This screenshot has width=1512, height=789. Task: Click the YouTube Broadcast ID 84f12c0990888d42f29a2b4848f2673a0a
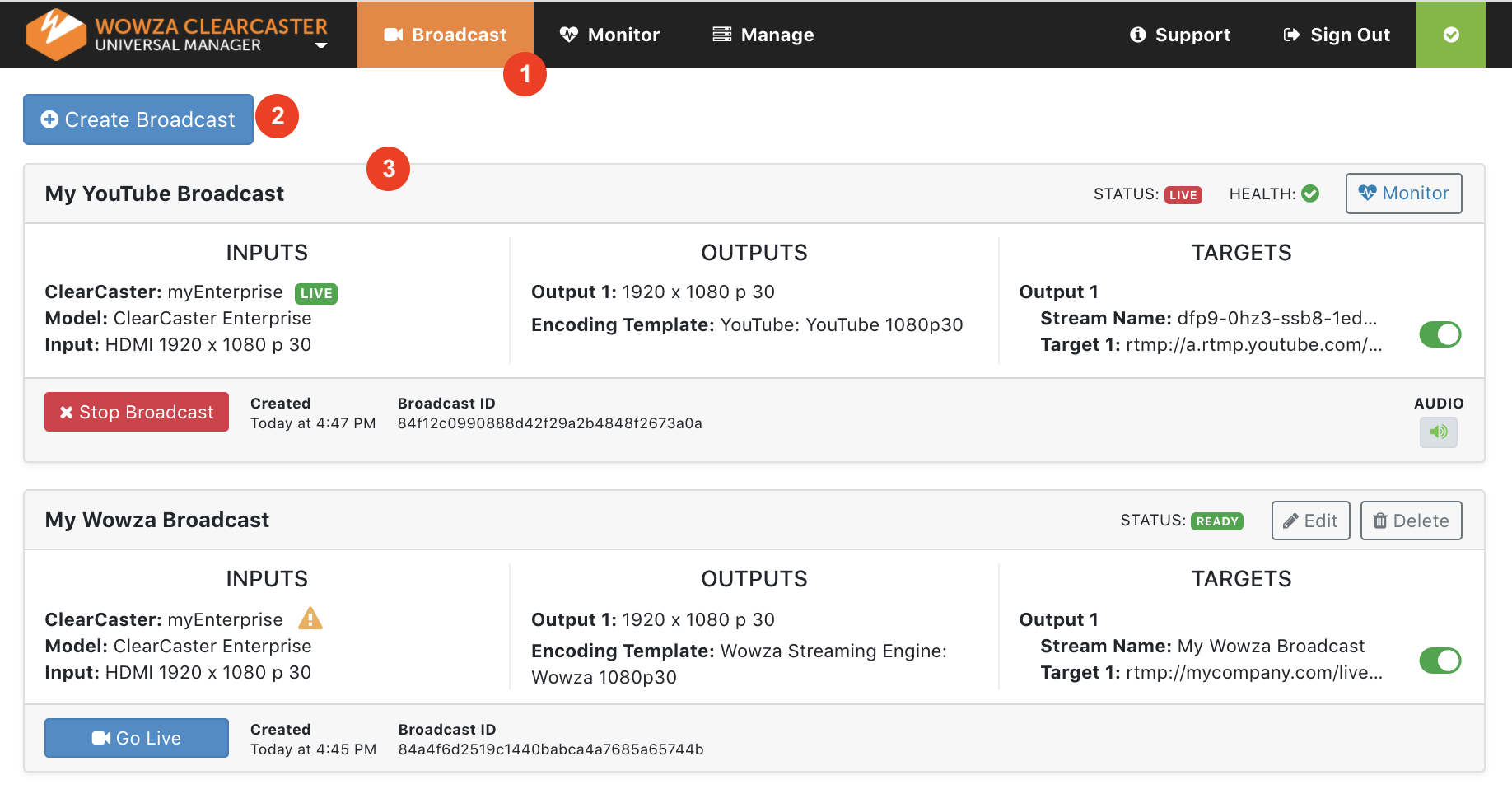(550, 423)
